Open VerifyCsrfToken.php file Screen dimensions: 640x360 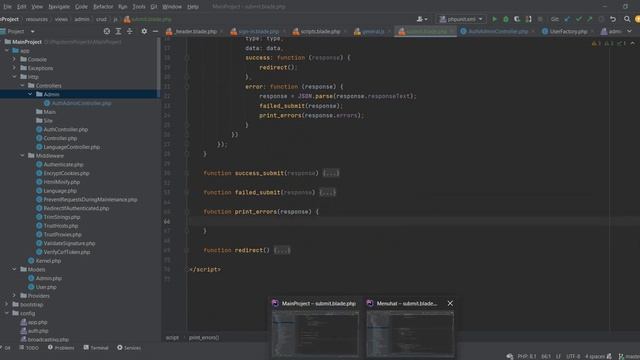click(63, 252)
